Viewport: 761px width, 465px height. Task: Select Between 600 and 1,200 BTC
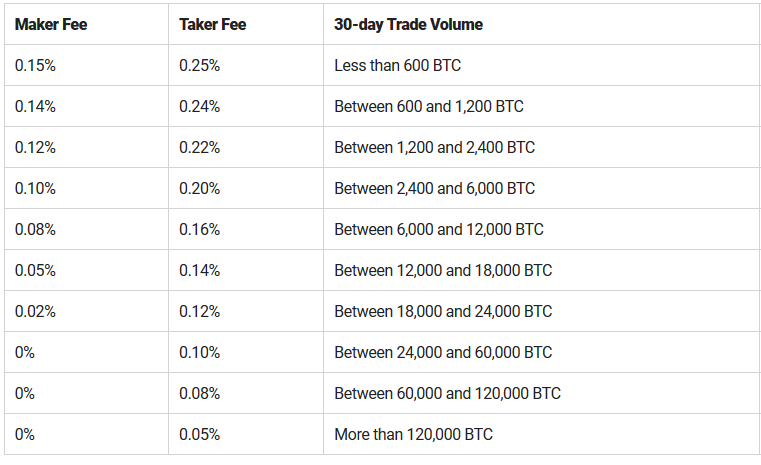(542, 106)
